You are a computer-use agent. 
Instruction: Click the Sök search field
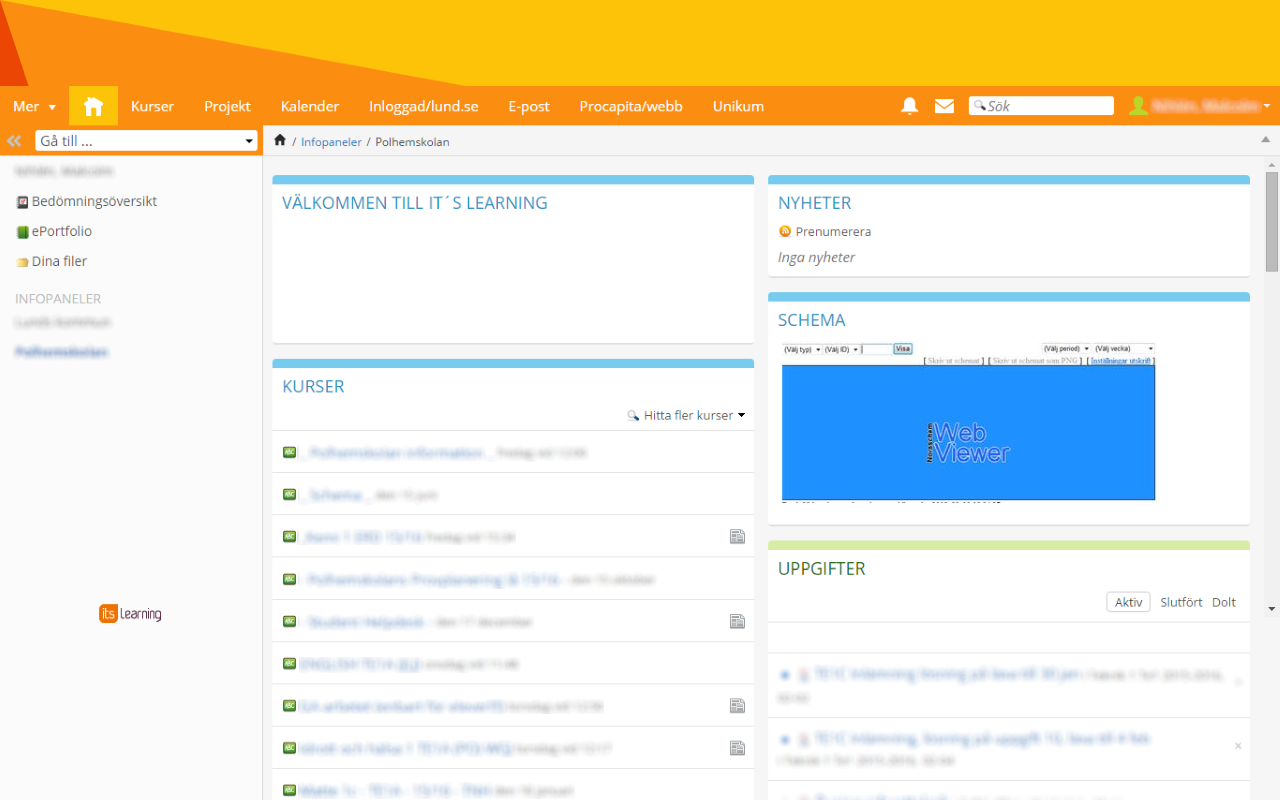click(1041, 106)
